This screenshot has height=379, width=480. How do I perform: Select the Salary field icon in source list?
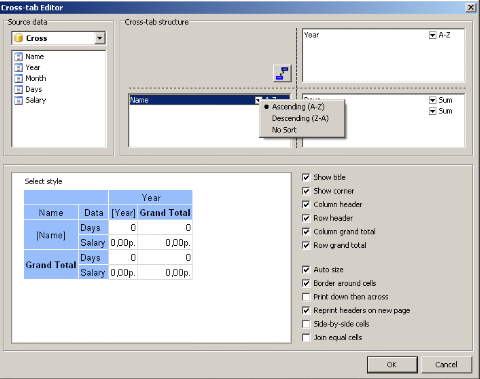click(19, 100)
